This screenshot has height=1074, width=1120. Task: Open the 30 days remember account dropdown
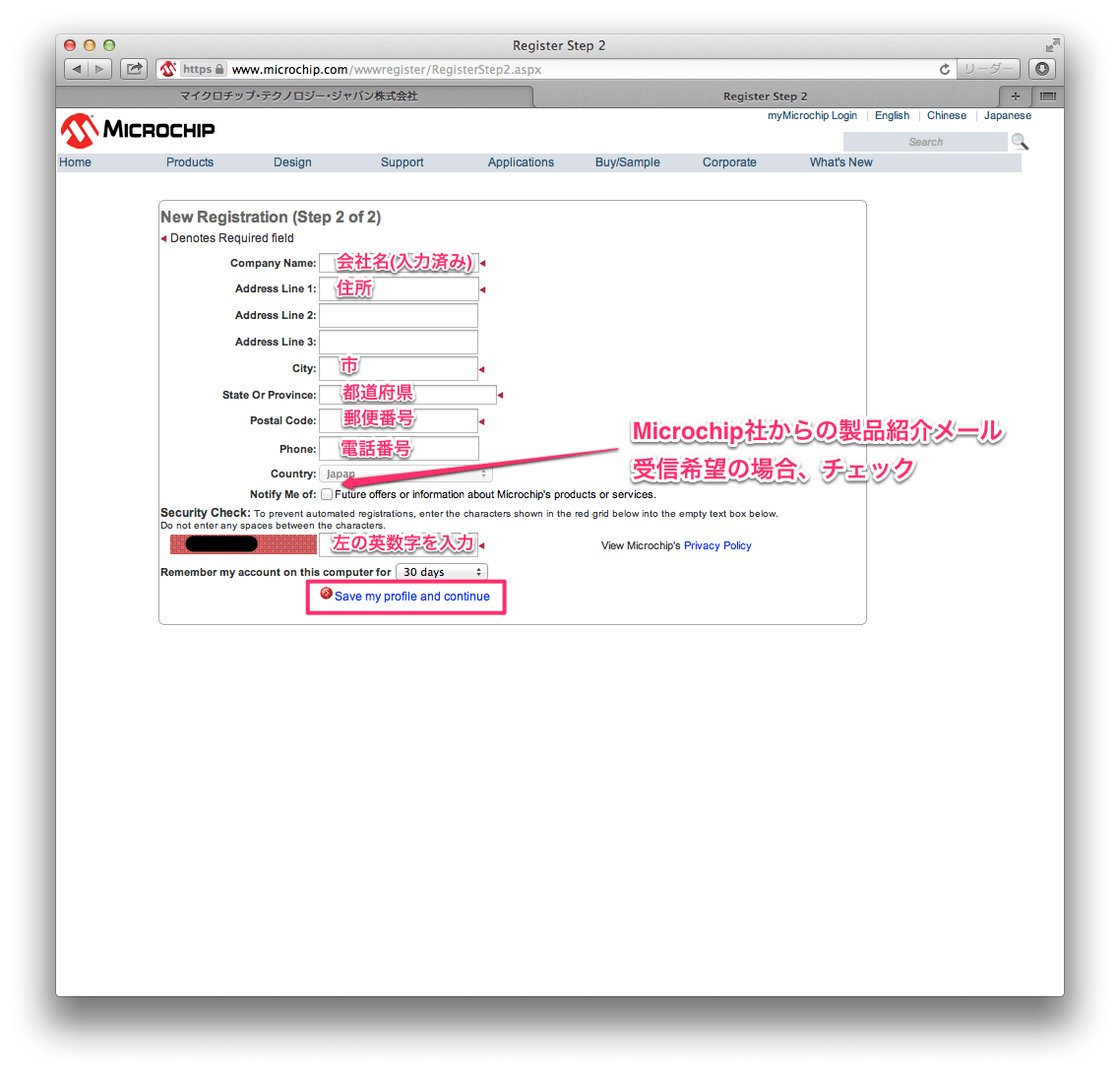[x=441, y=571]
